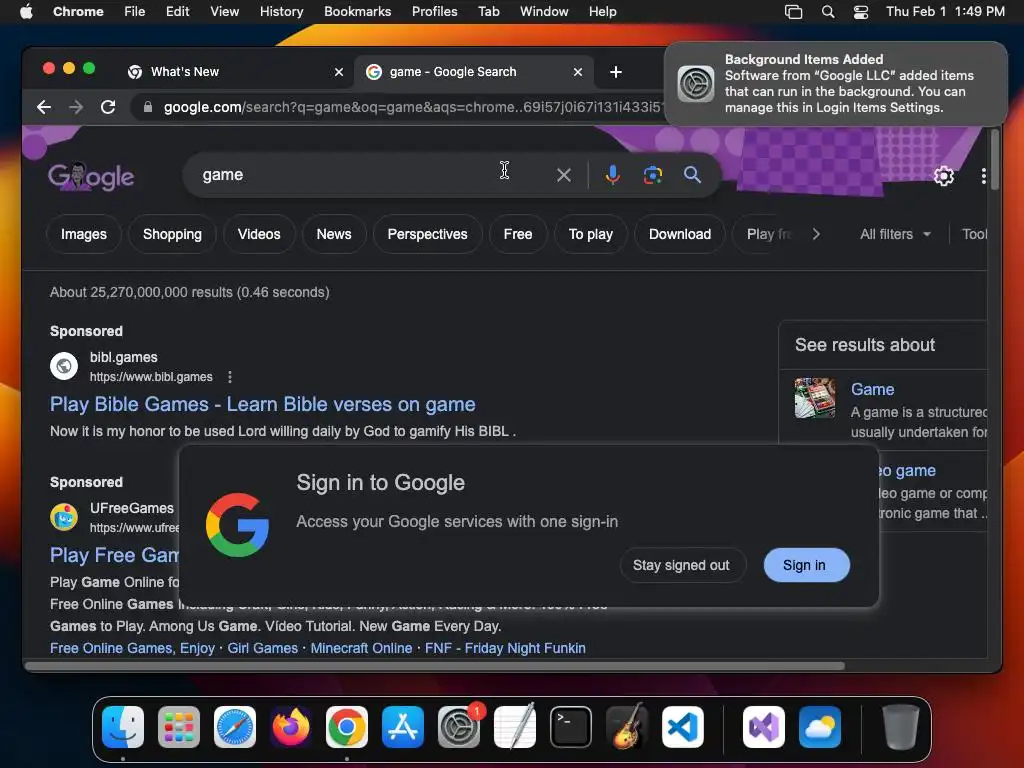1024x768 pixels.
Task: Switch to the What's New tab
Action: tap(233, 72)
